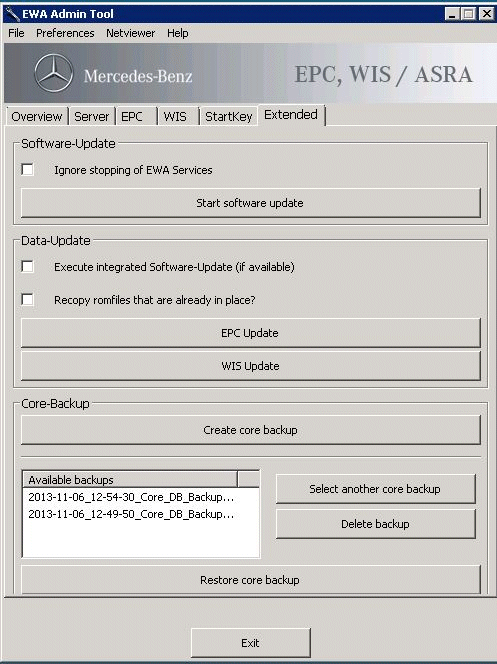Open the Help menu
Image resolution: width=497 pixels, height=664 pixels.
(177, 33)
